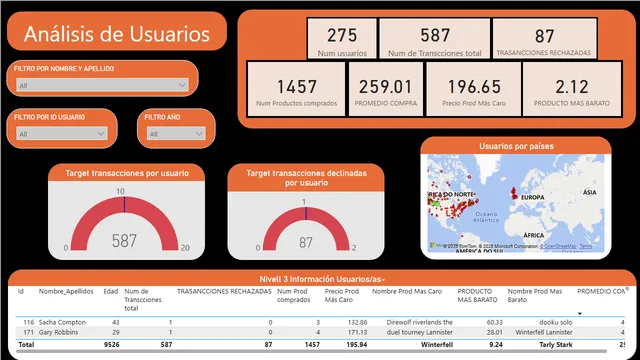Click Target transacciones declinadas por usuario title

tap(306, 178)
